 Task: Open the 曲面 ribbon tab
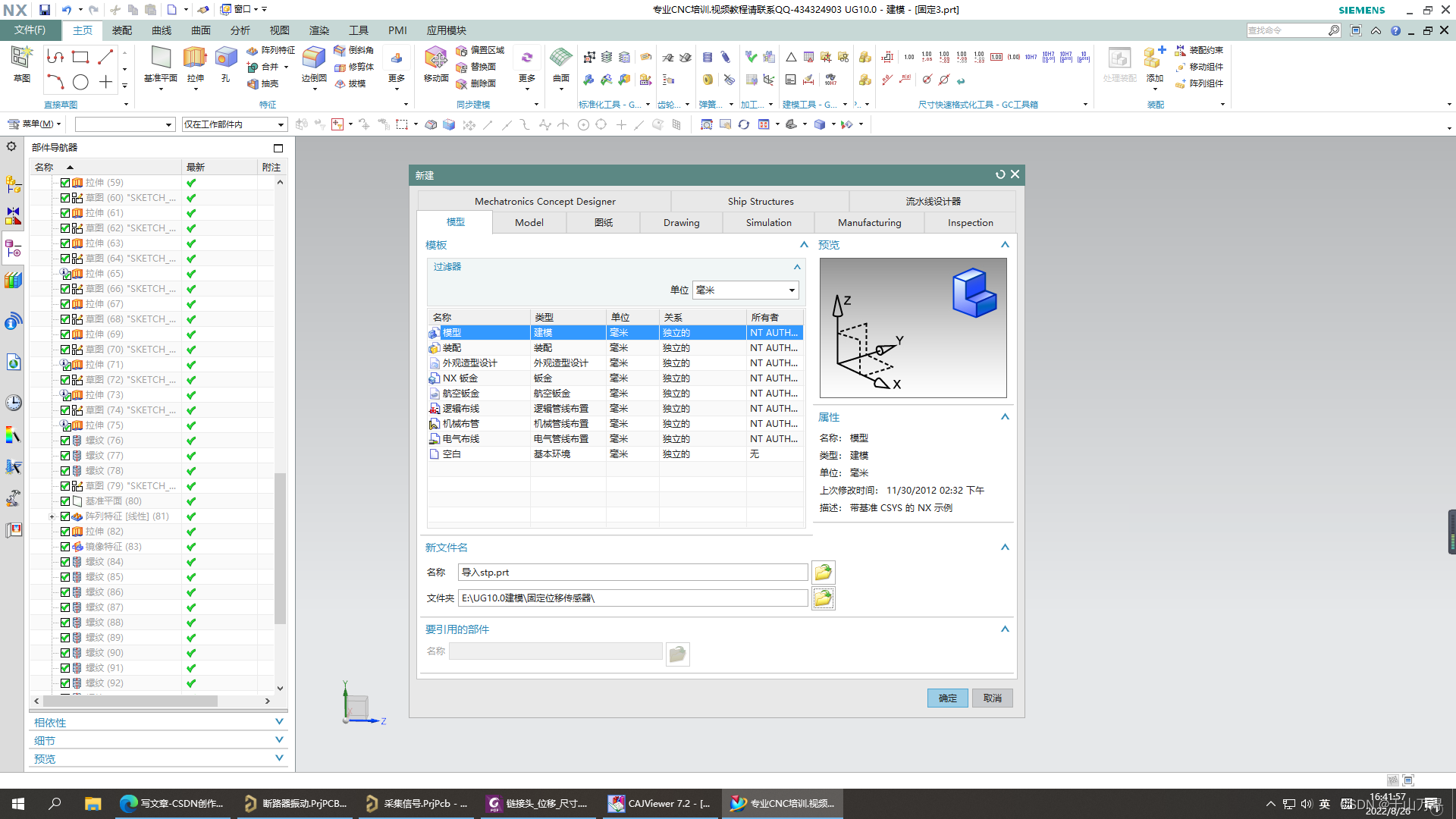[200, 30]
